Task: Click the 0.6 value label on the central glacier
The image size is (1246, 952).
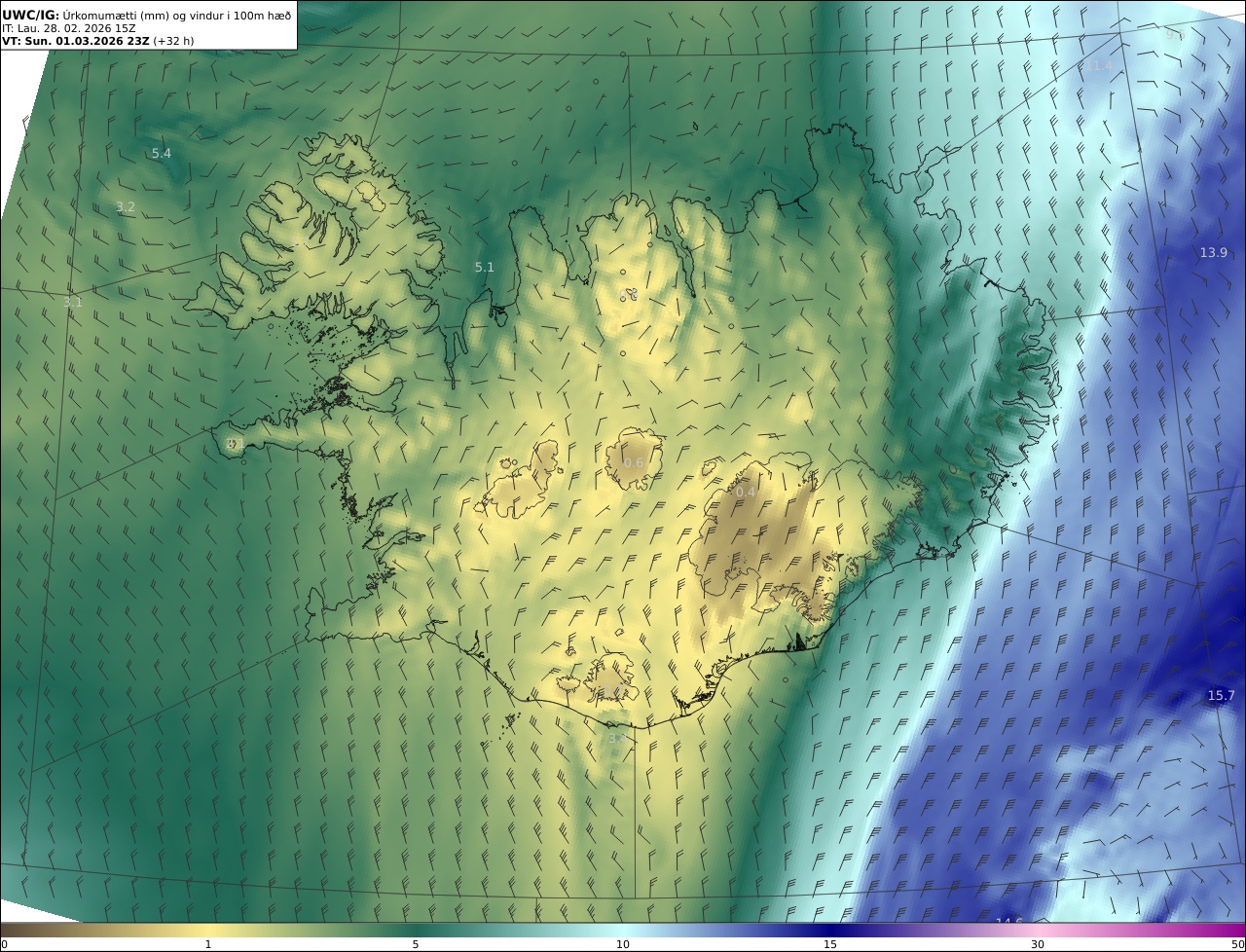Action: tap(634, 462)
